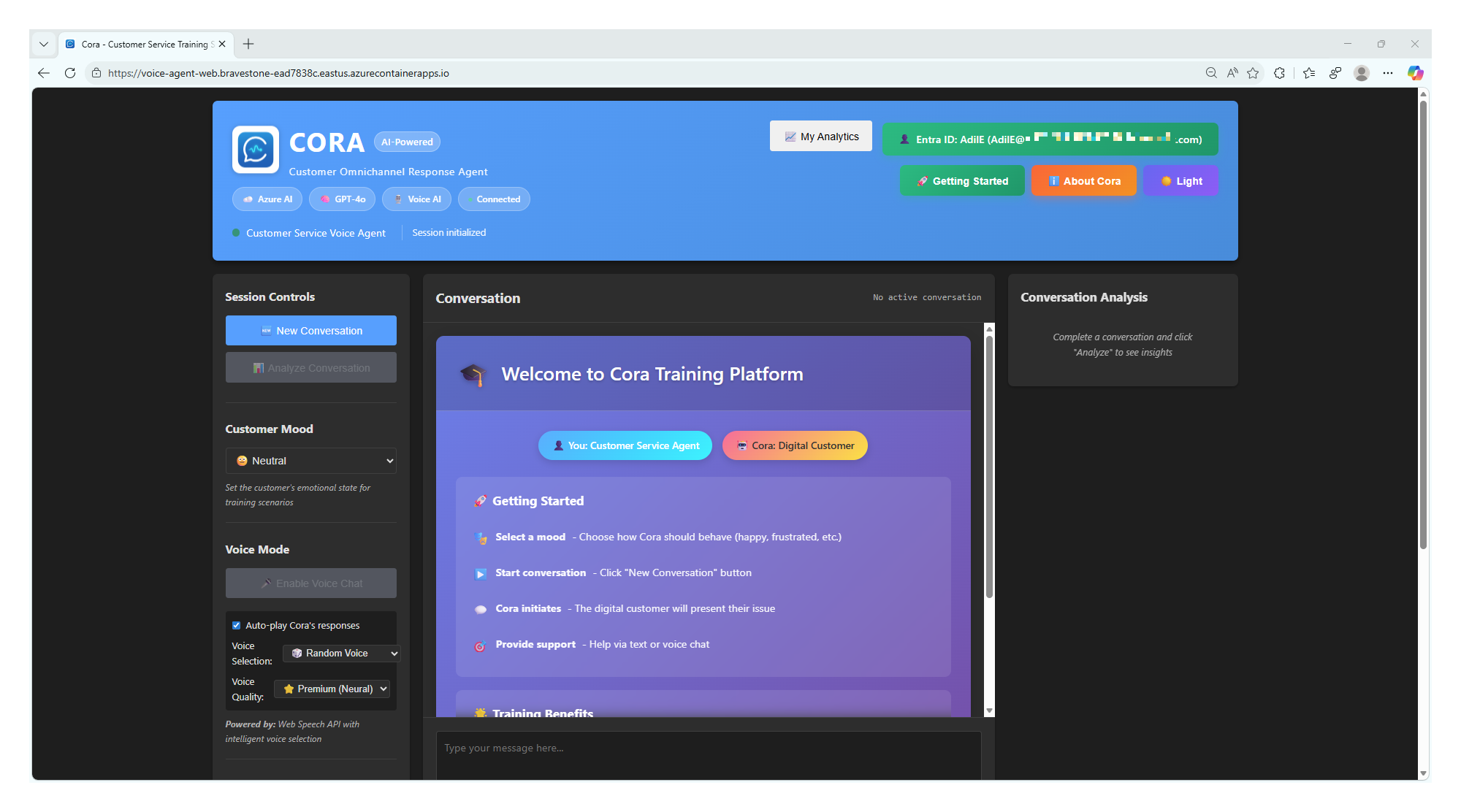Click the Connected status badge
Image resolution: width=1461 pixels, height=812 pixels.
494,199
